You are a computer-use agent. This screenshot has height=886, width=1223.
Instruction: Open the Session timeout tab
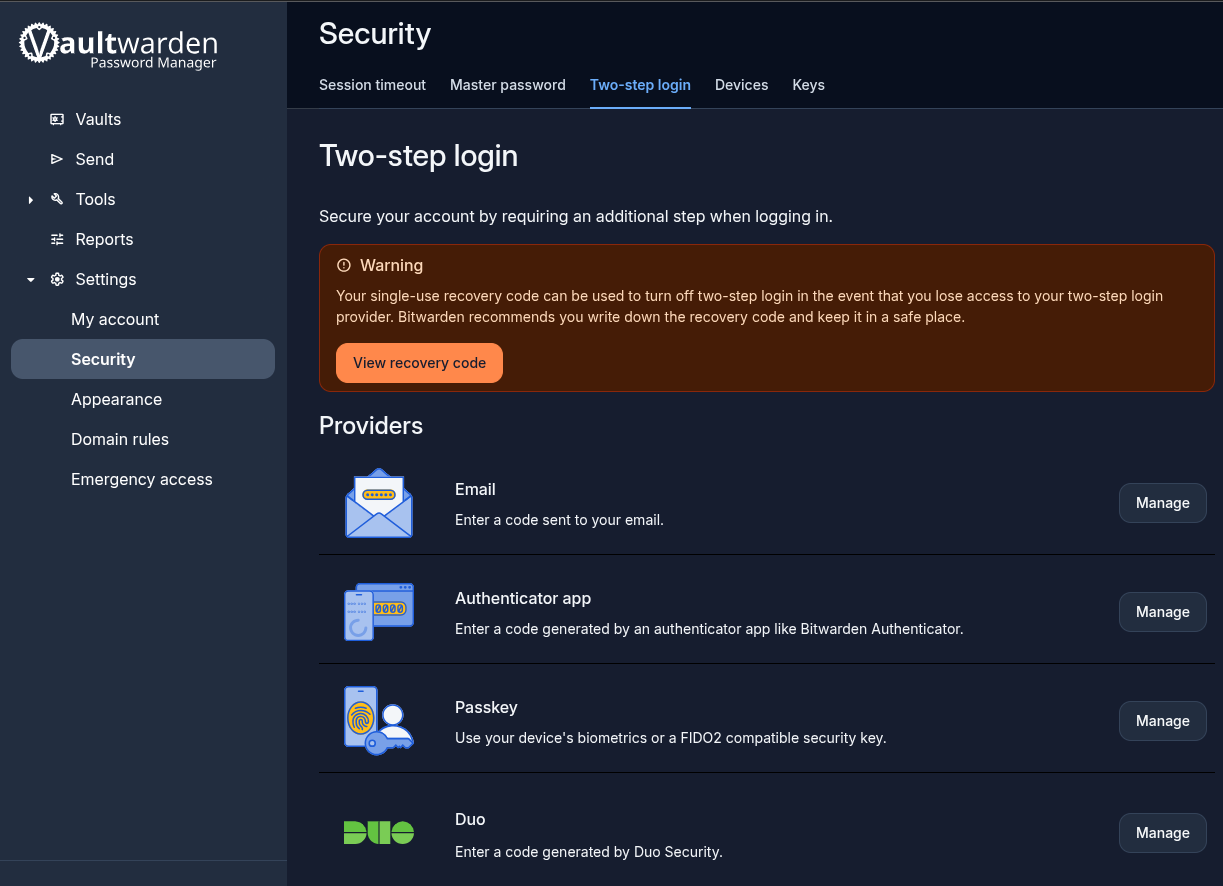tap(372, 85)
